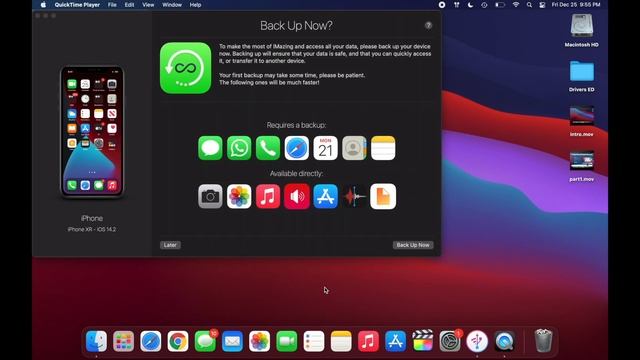Select the Drivers ED folder on desktop
Image resolution: width=640 pixels, height=360 pixels.
tap(582, 71)
